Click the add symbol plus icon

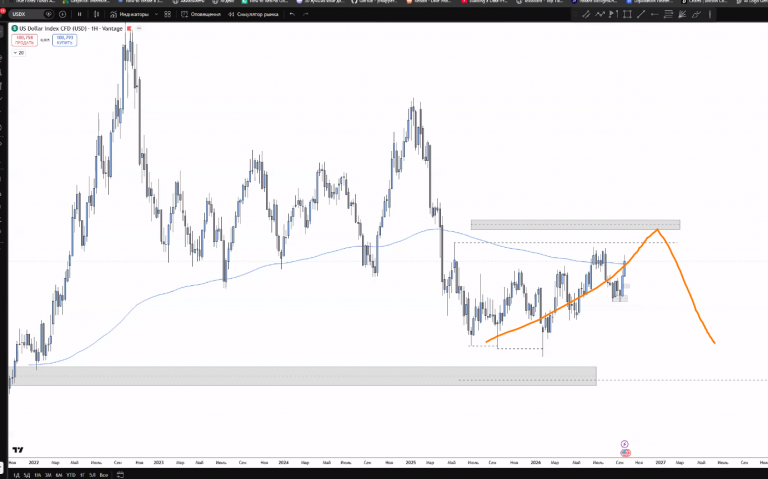pyautogui.click(x=62, y=14)
